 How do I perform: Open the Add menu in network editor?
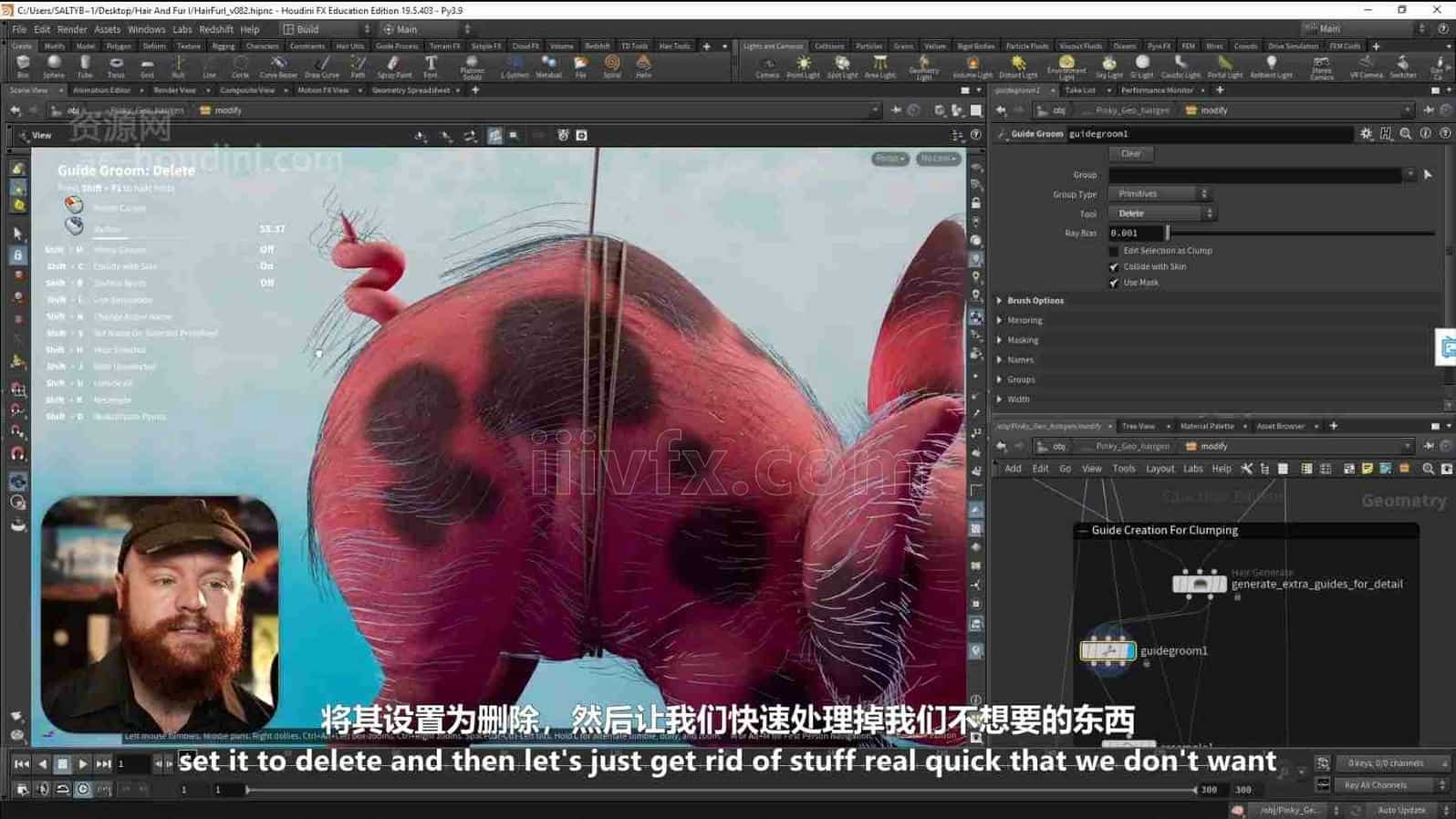click(1013, 469)
